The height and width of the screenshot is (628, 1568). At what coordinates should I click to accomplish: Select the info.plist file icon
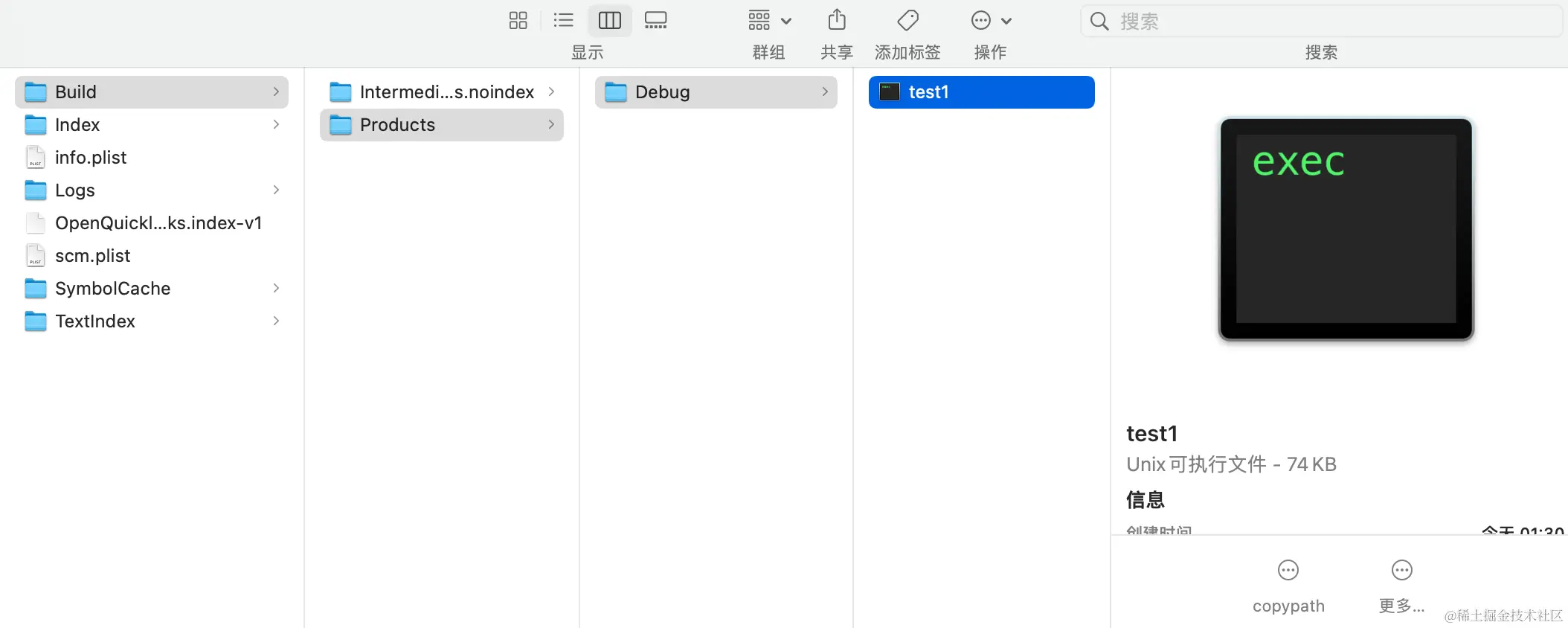tap(36, 158)
